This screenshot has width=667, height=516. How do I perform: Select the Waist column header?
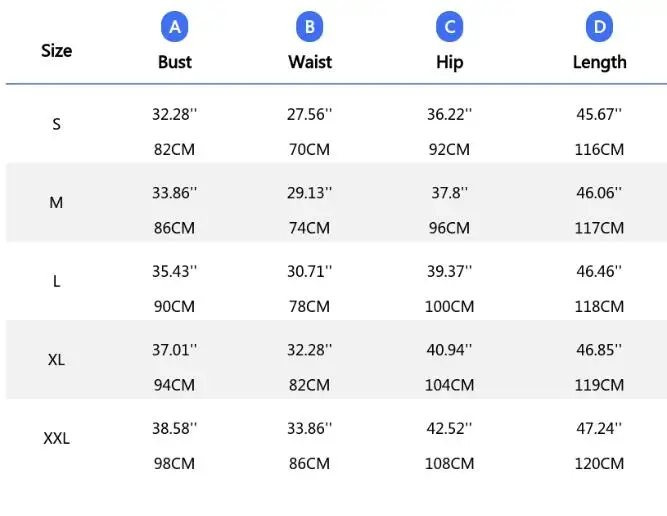(x=310, y=62)
